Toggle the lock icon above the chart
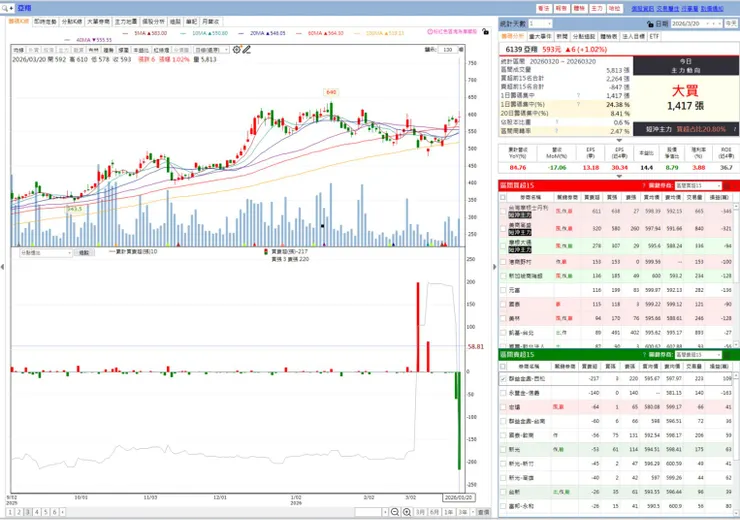740x520 pixels. [x=485, y=32]
